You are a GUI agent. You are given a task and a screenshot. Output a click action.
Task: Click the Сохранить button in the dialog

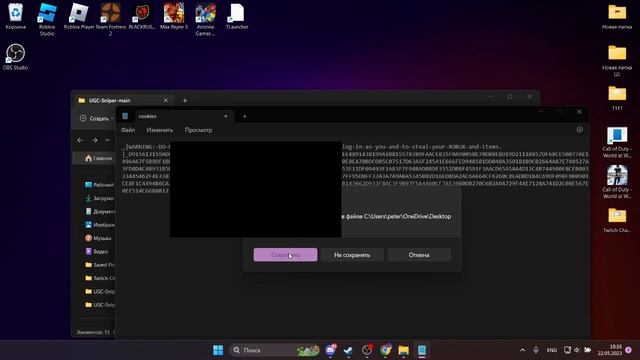pyautogui.click(x=285, y=255)
